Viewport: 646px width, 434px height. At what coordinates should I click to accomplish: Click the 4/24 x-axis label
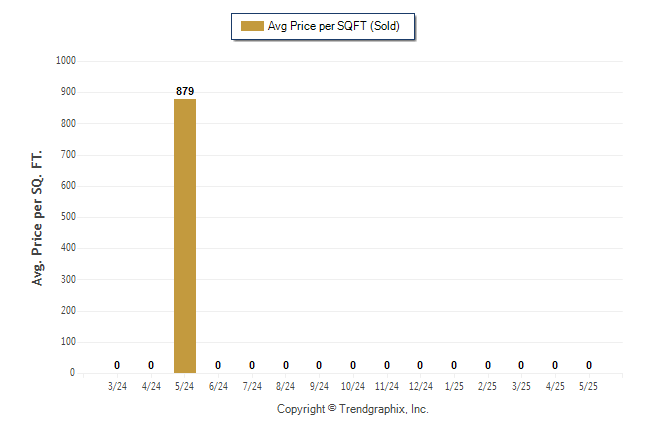click(151, 386)
